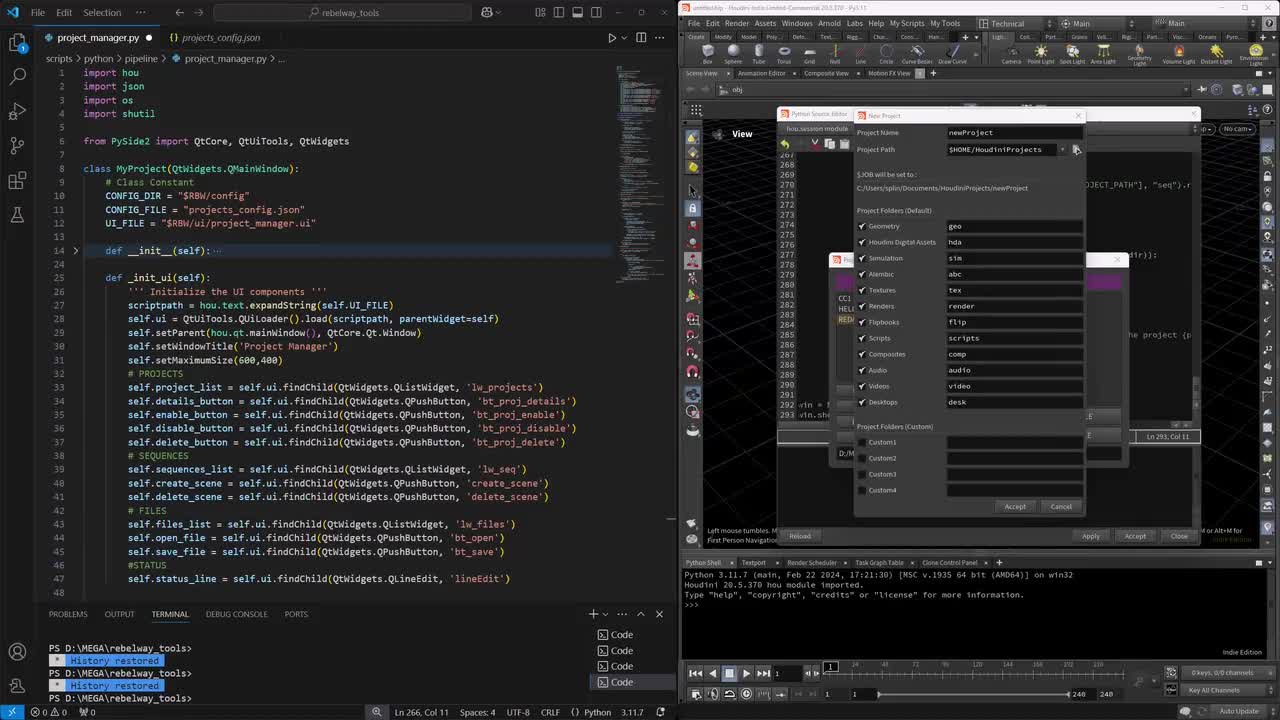Expand the folded __init__ method

[75, 251]
